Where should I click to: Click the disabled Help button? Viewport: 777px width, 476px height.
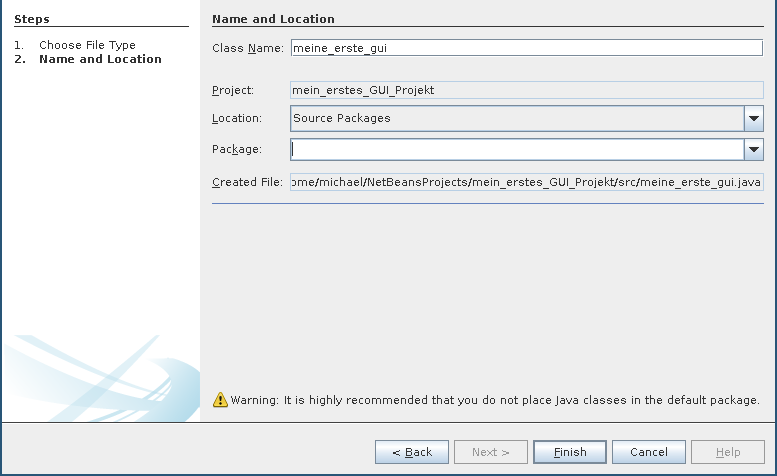[728, 452]
